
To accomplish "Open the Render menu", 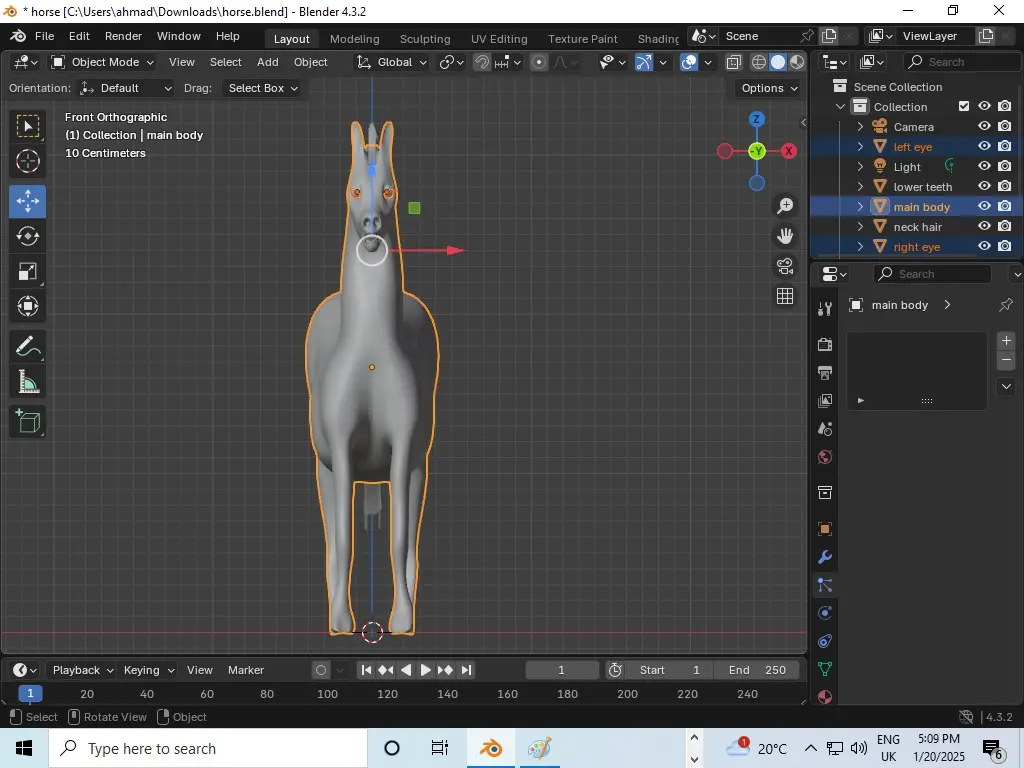I will tap(123, 36).
